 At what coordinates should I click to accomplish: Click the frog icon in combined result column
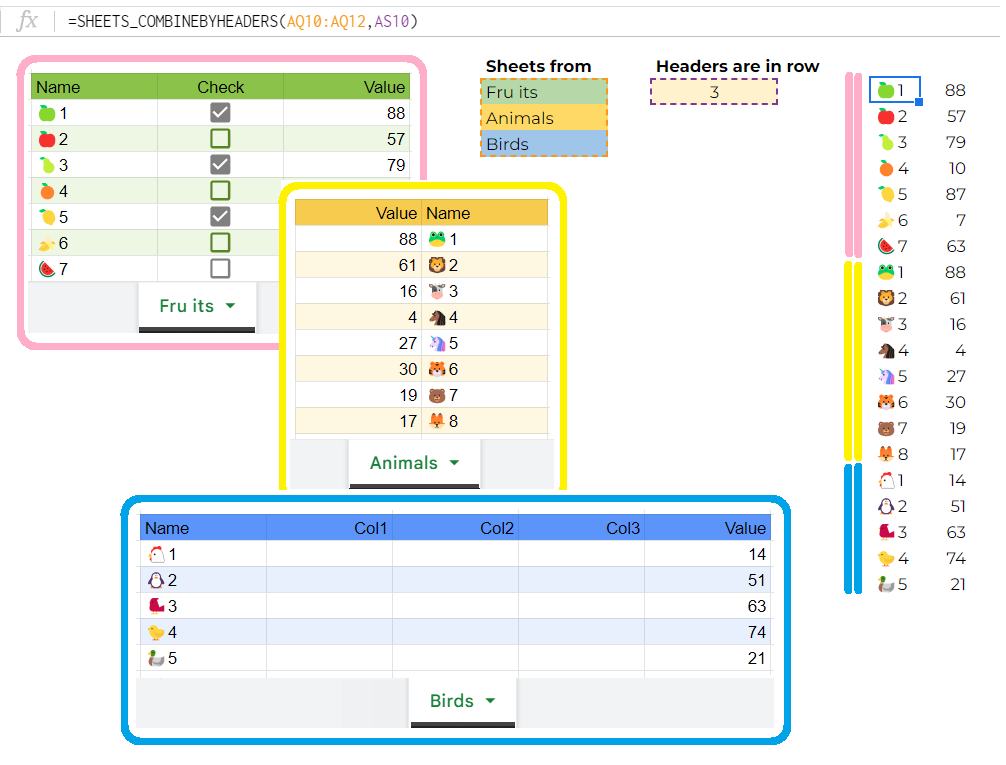tap(886, 272)
